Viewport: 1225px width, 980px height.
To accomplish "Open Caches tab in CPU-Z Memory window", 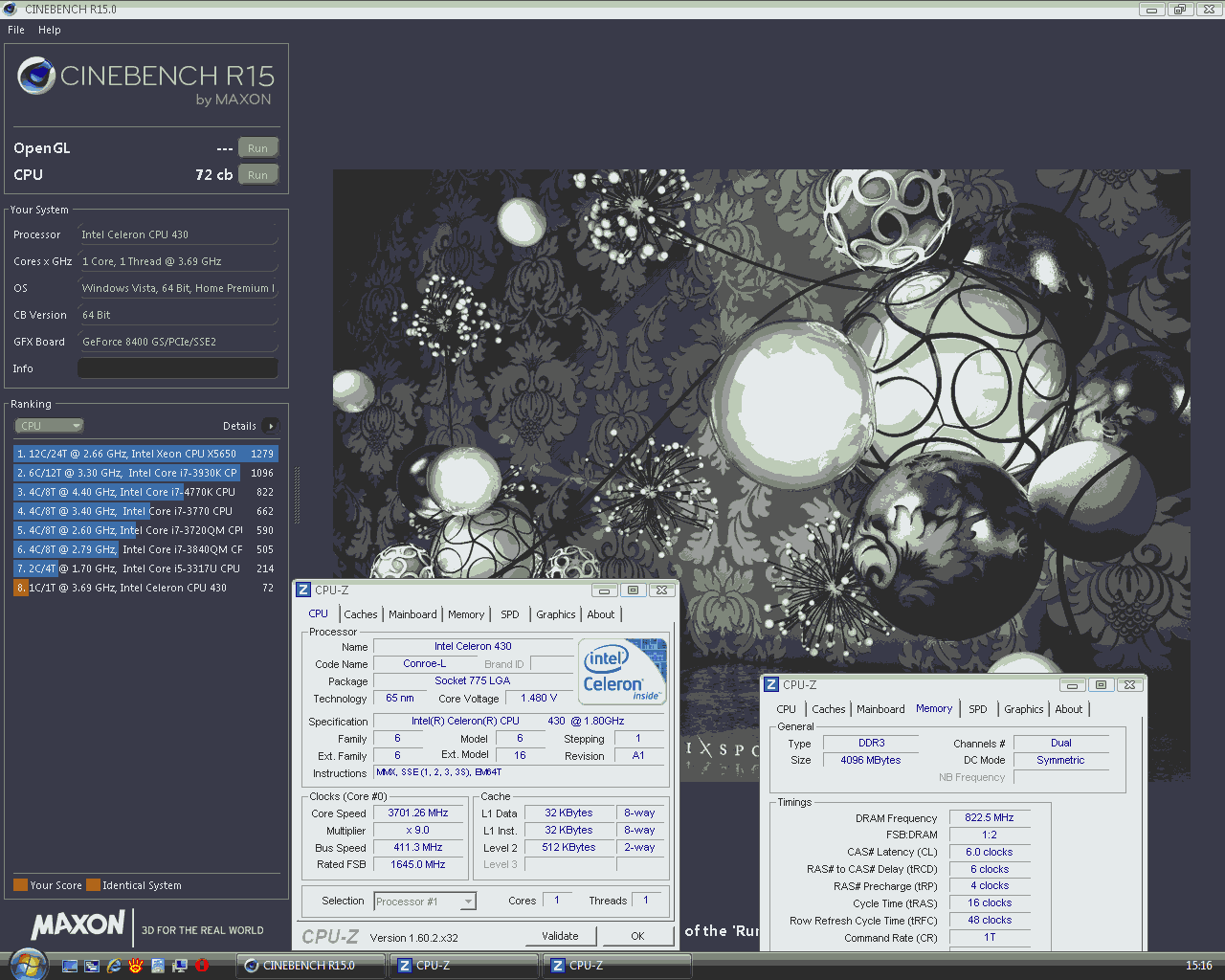I will coord(829,709).
